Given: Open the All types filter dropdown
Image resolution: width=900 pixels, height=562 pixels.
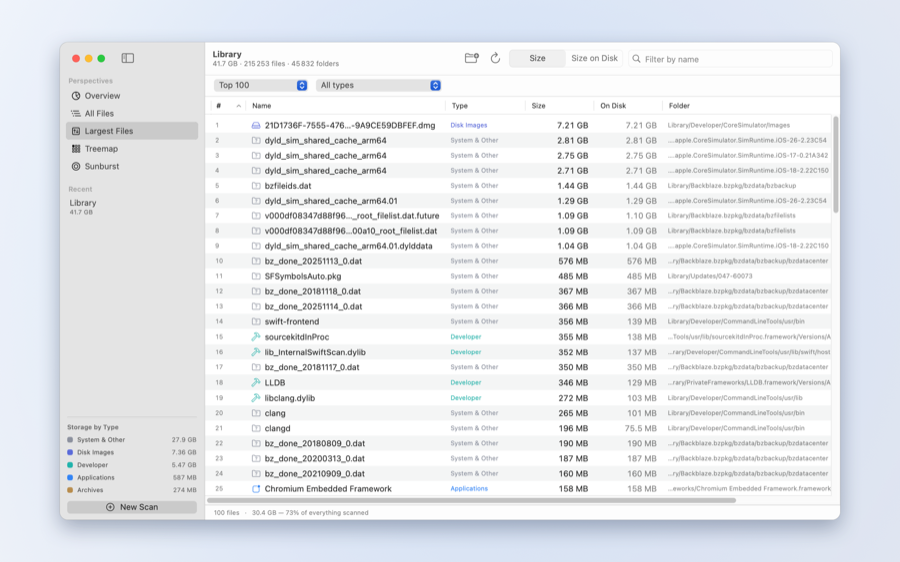Looking at the screenshot, I should tap(378, 85).
